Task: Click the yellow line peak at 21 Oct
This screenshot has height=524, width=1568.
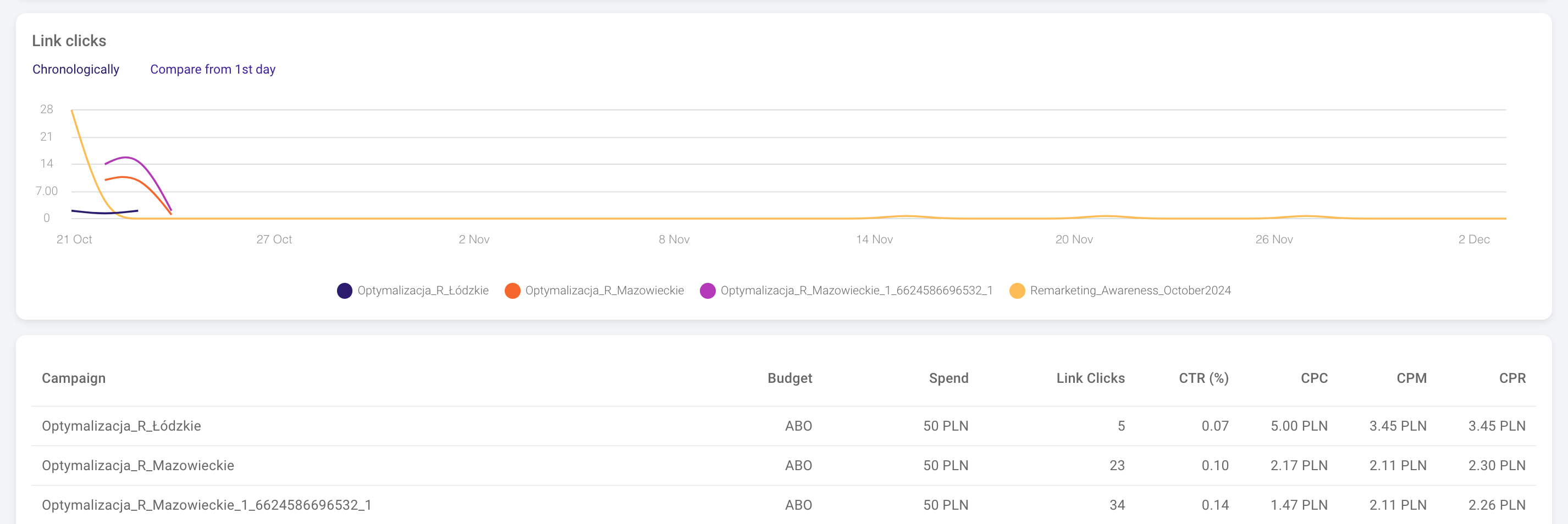Action: 73,110
